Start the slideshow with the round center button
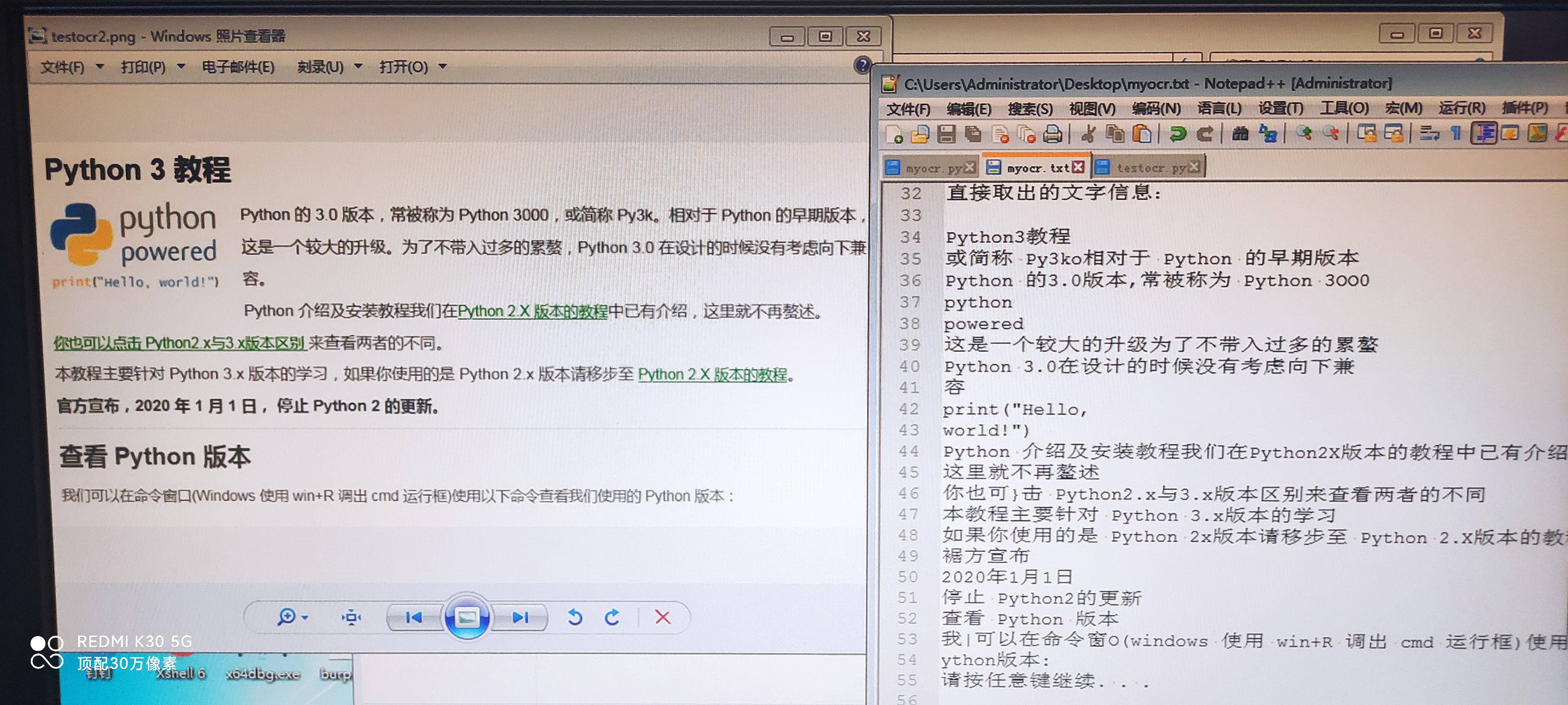1568x705 pixels. click(x=467, y=618)
